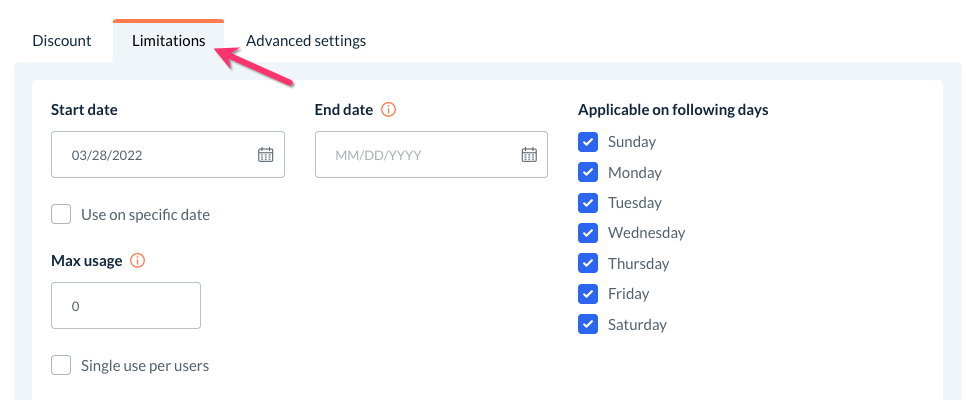Click the Saturday day label
976x400 pixels.
pos(637,325)
